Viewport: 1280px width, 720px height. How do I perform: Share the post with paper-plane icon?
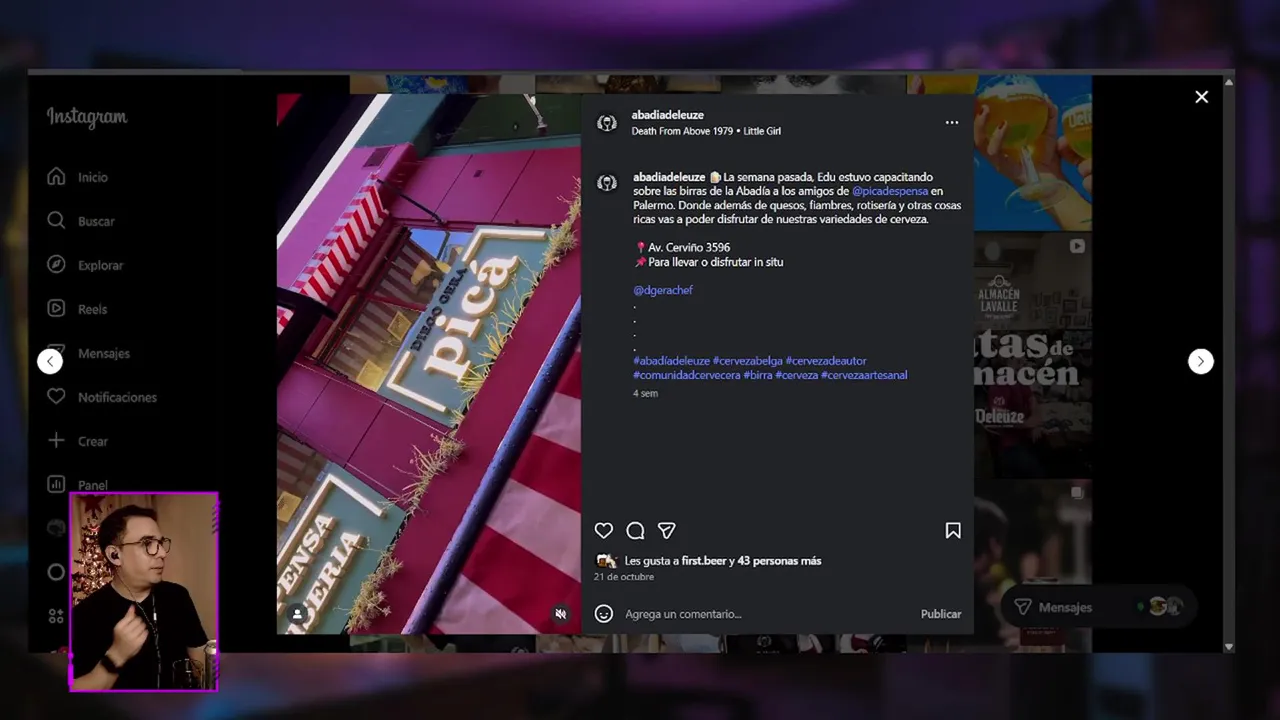pos(667,531)
